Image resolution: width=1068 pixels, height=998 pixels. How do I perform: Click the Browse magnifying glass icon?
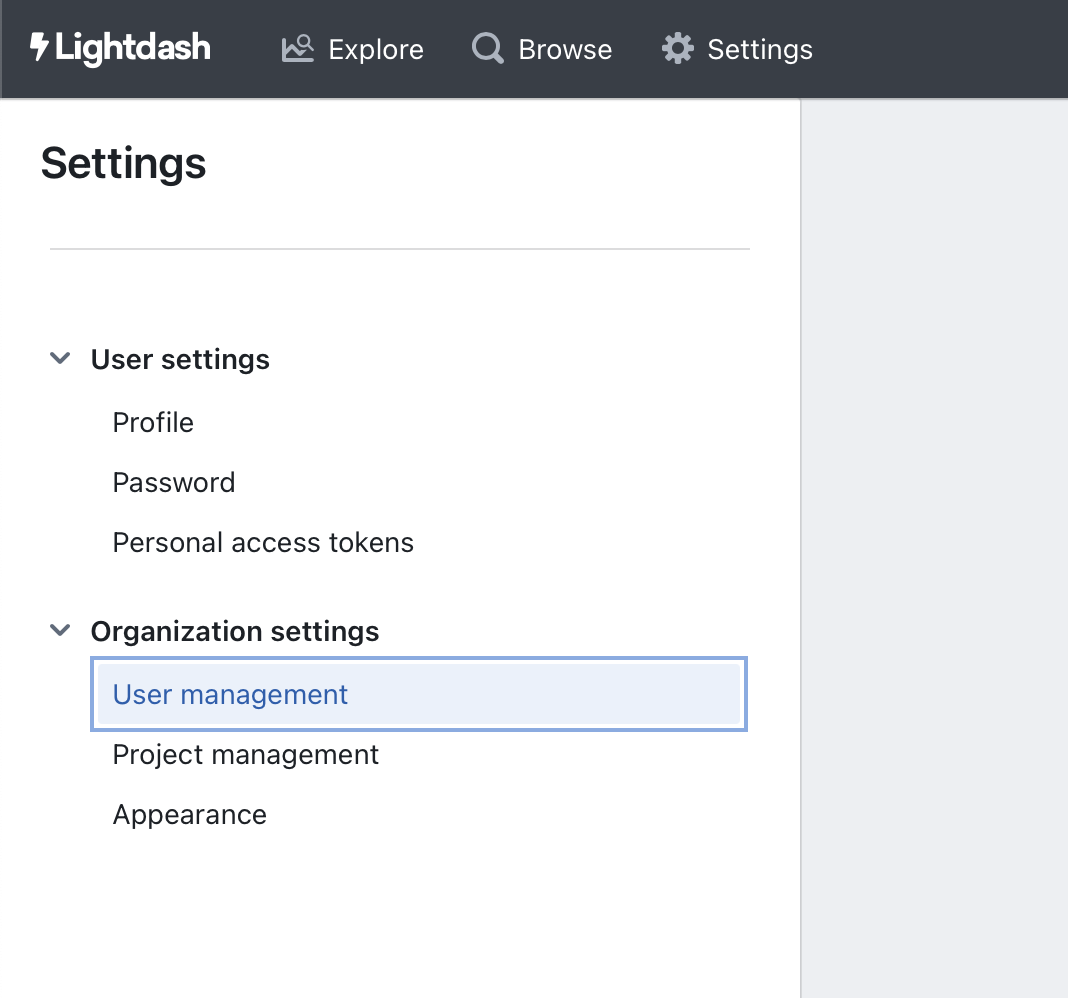486,47
